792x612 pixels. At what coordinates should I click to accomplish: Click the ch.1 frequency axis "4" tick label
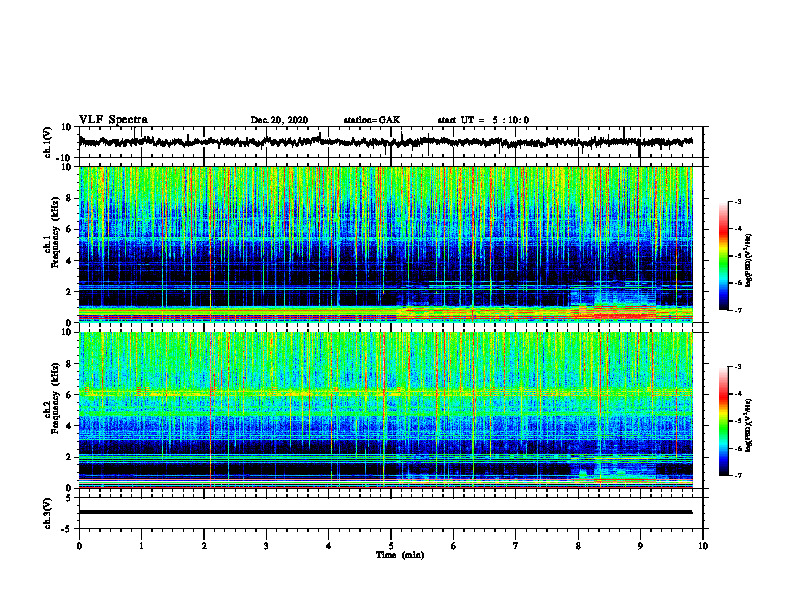pyautogui.click(x=69, y=261)
